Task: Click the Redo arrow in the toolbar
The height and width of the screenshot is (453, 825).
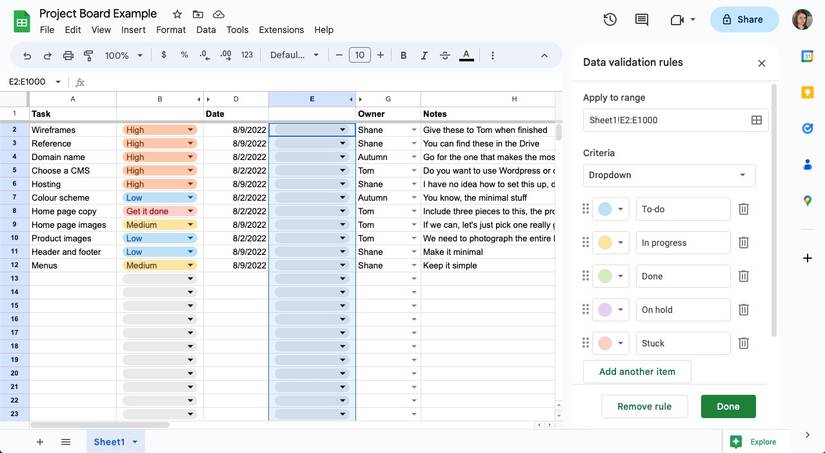Action: click(47, 55)
